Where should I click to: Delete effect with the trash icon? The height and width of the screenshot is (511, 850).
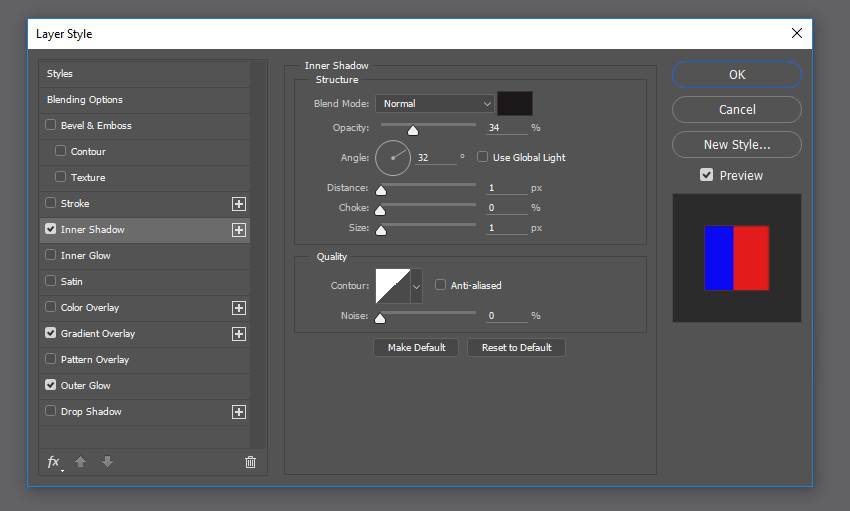[x=250, y=462]
